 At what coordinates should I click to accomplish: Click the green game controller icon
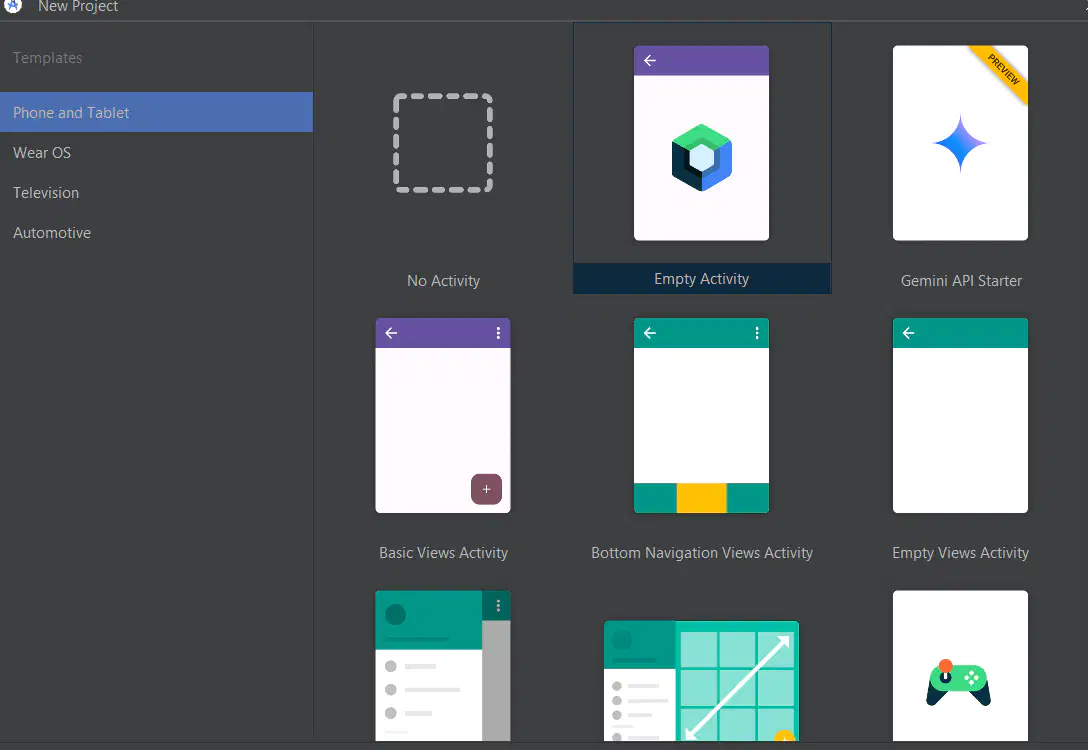pos(959,683)
